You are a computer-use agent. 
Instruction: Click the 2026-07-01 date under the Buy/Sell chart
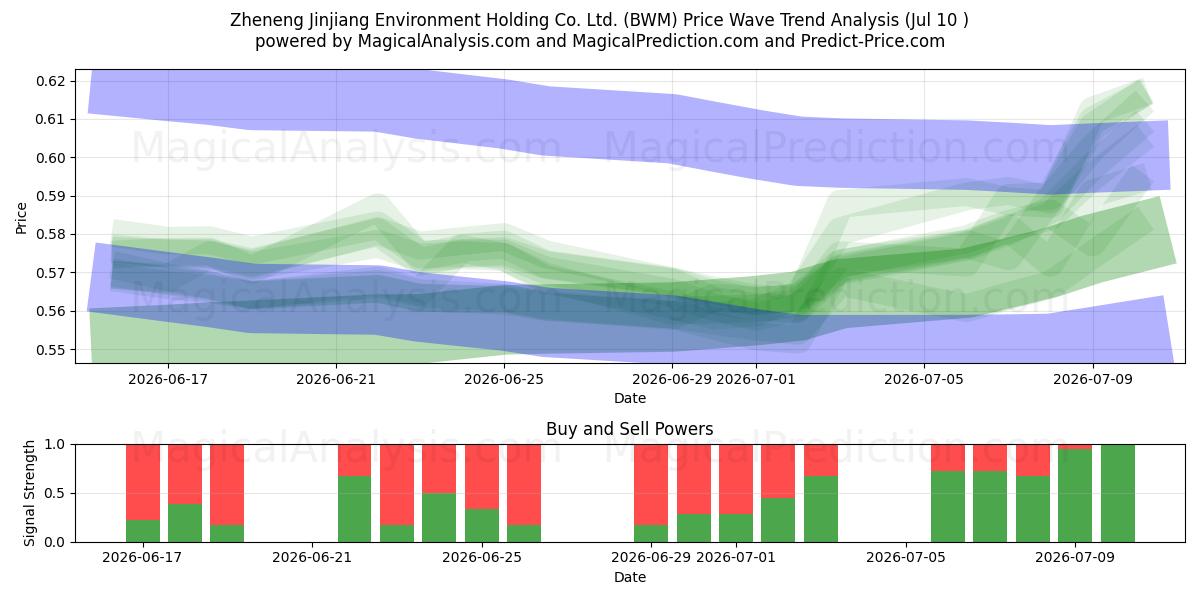click(736, 558)
